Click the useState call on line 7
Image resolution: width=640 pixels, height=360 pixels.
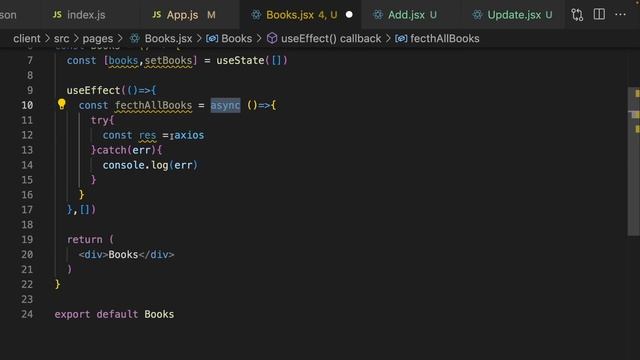(x=240, y=60)
